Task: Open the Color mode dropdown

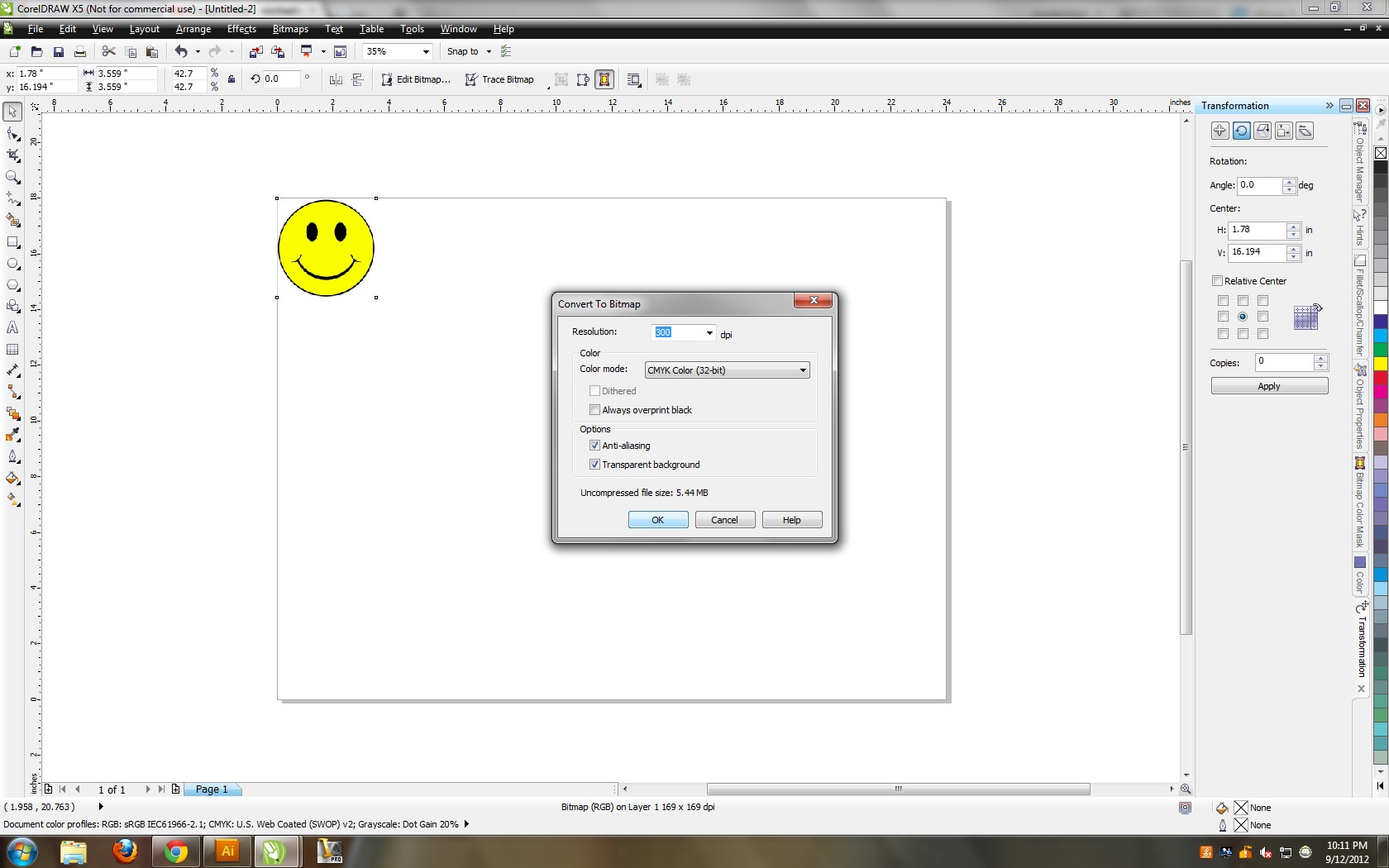Action: tap(728, 370)
